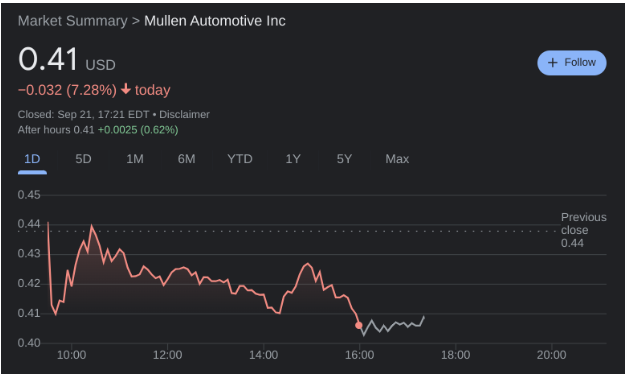Click the Previous close 0.44 label
Image resolution: width=627 pixels, height=378 pixels.
tap(583, 230)
